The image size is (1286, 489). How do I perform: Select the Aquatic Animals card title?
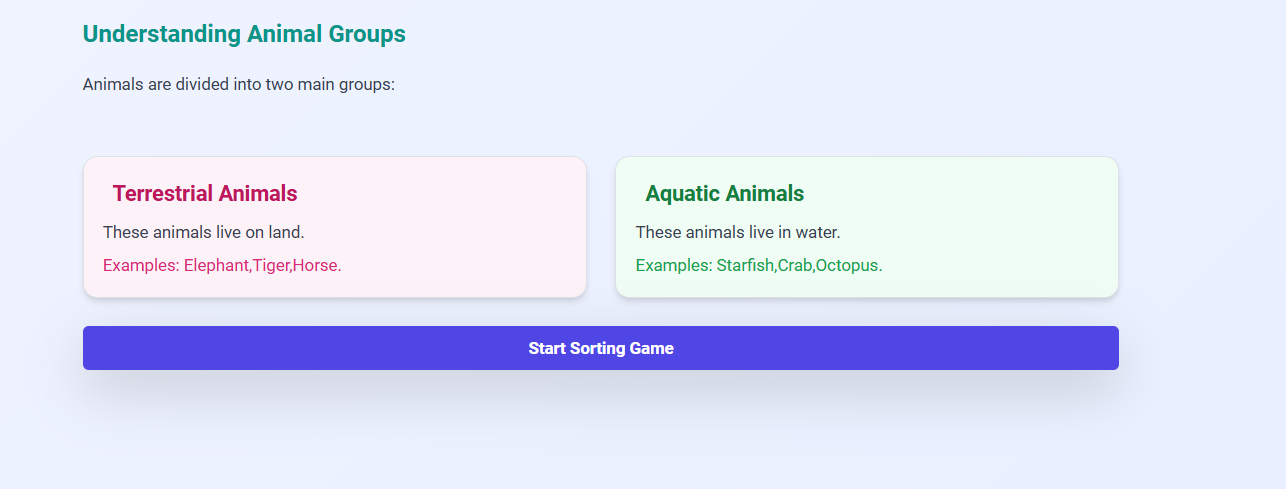tap(724, 193)
